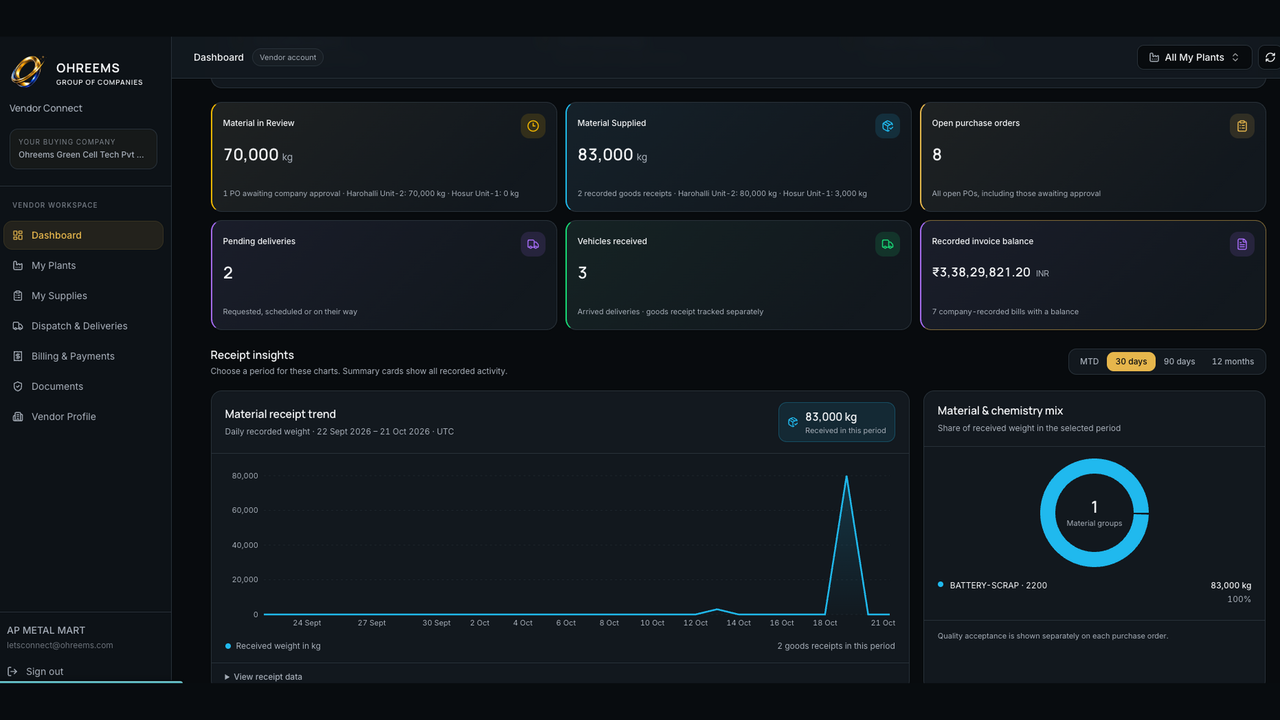Click the truck icon on Pending deliveries card
The width and height of the screenshot is (1280, 720).
coord(533,244)
